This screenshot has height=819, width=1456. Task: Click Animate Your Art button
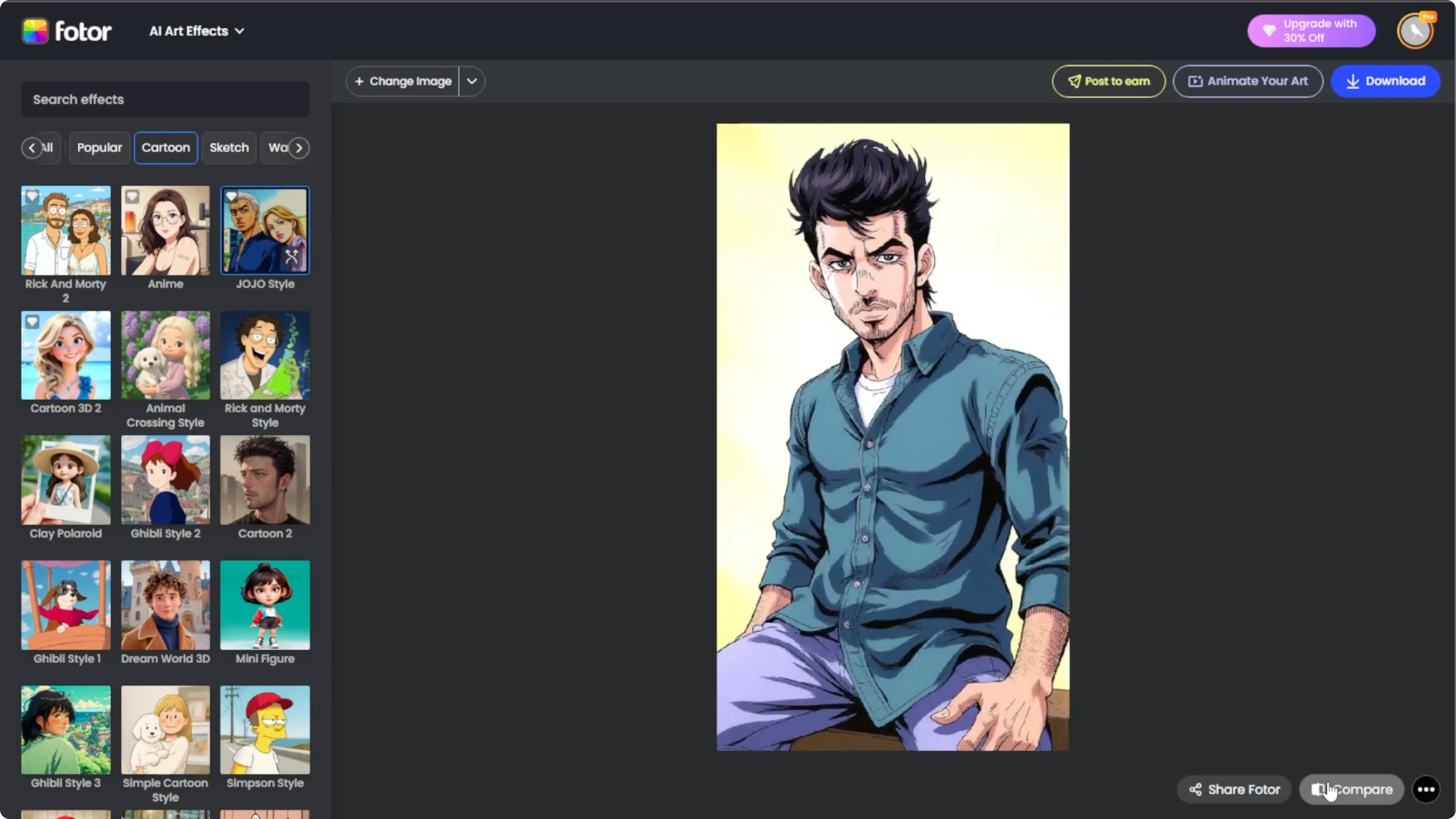pos(1247,82)
